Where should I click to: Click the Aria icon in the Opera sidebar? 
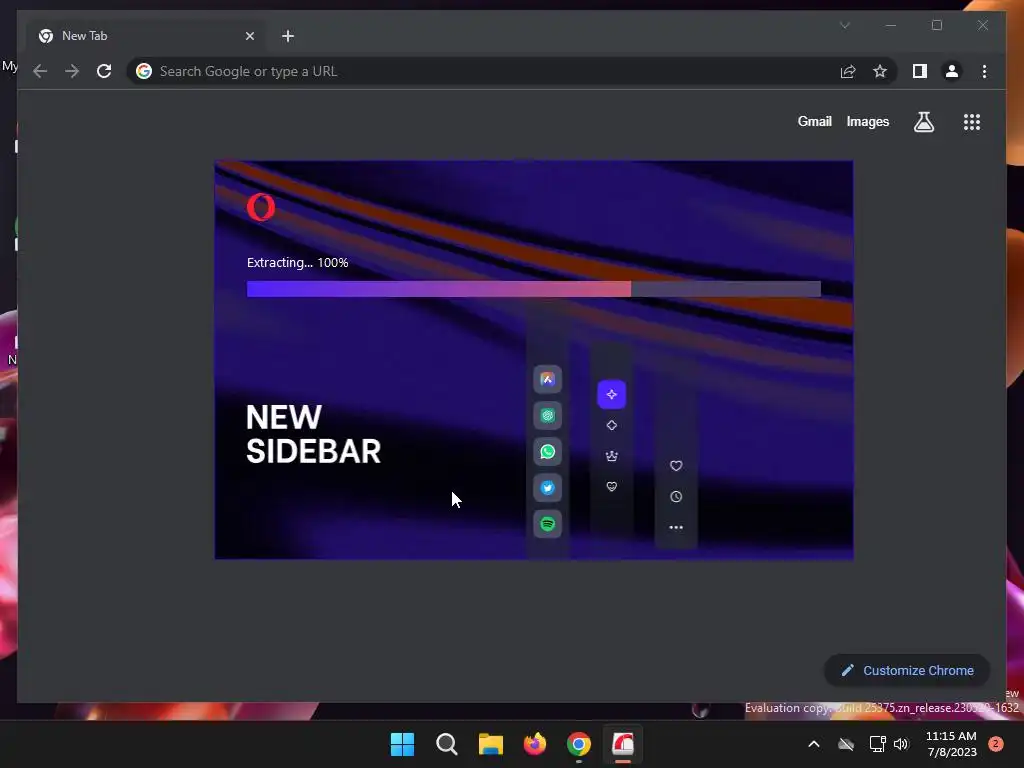pyautogui.click(x=547, y=379)
